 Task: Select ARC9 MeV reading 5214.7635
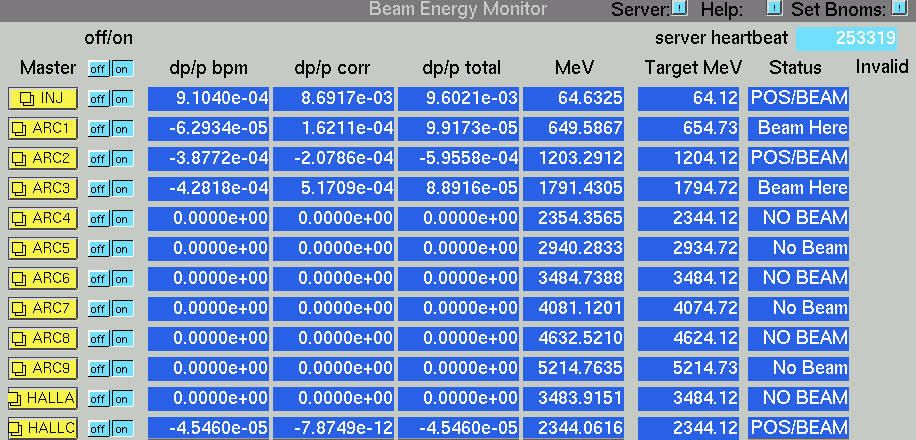[574, 369]
